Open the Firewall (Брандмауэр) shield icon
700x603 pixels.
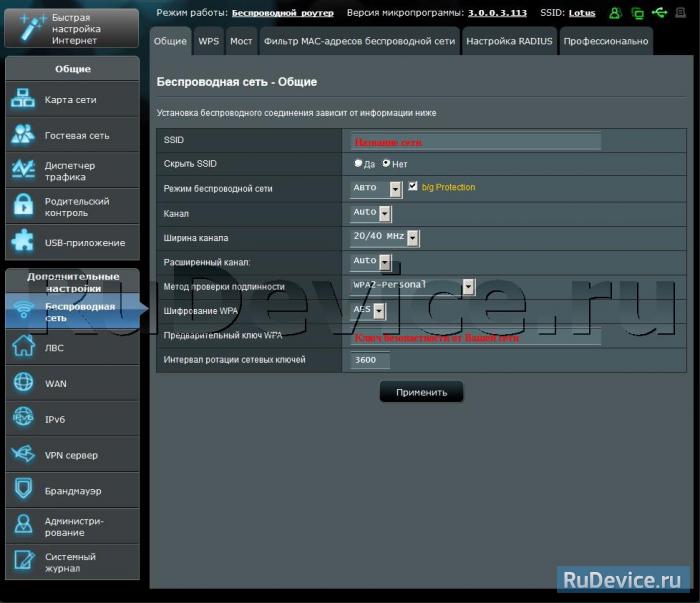coord(23,490)
